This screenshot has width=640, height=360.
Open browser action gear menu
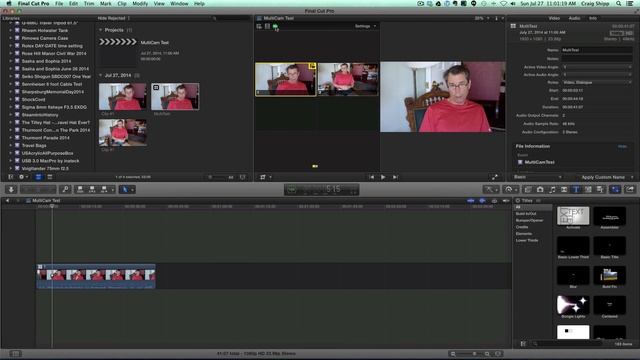pos(23,177)
